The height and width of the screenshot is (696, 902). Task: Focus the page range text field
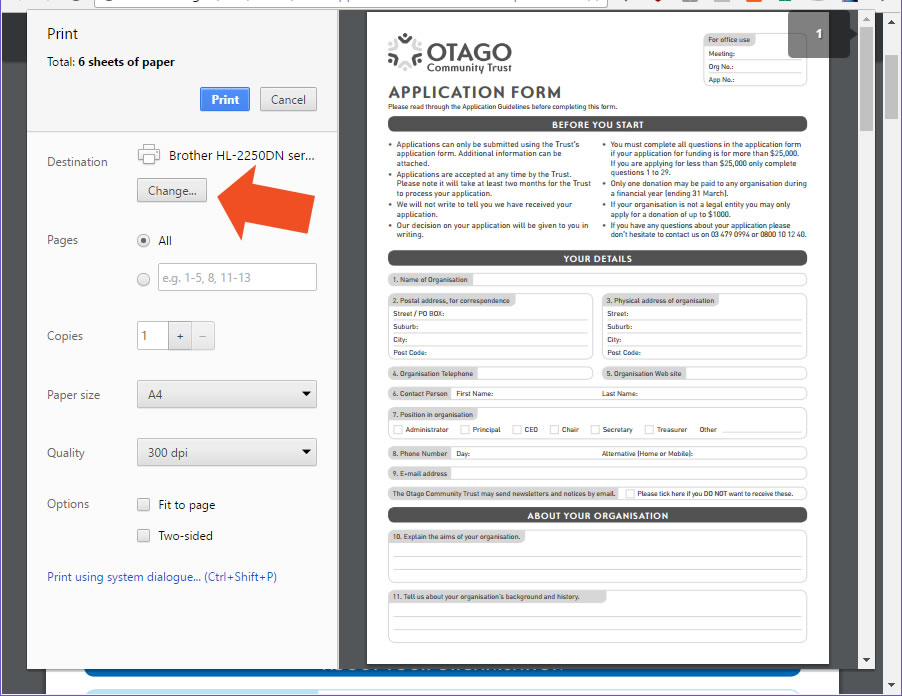(x=237, y=277)
